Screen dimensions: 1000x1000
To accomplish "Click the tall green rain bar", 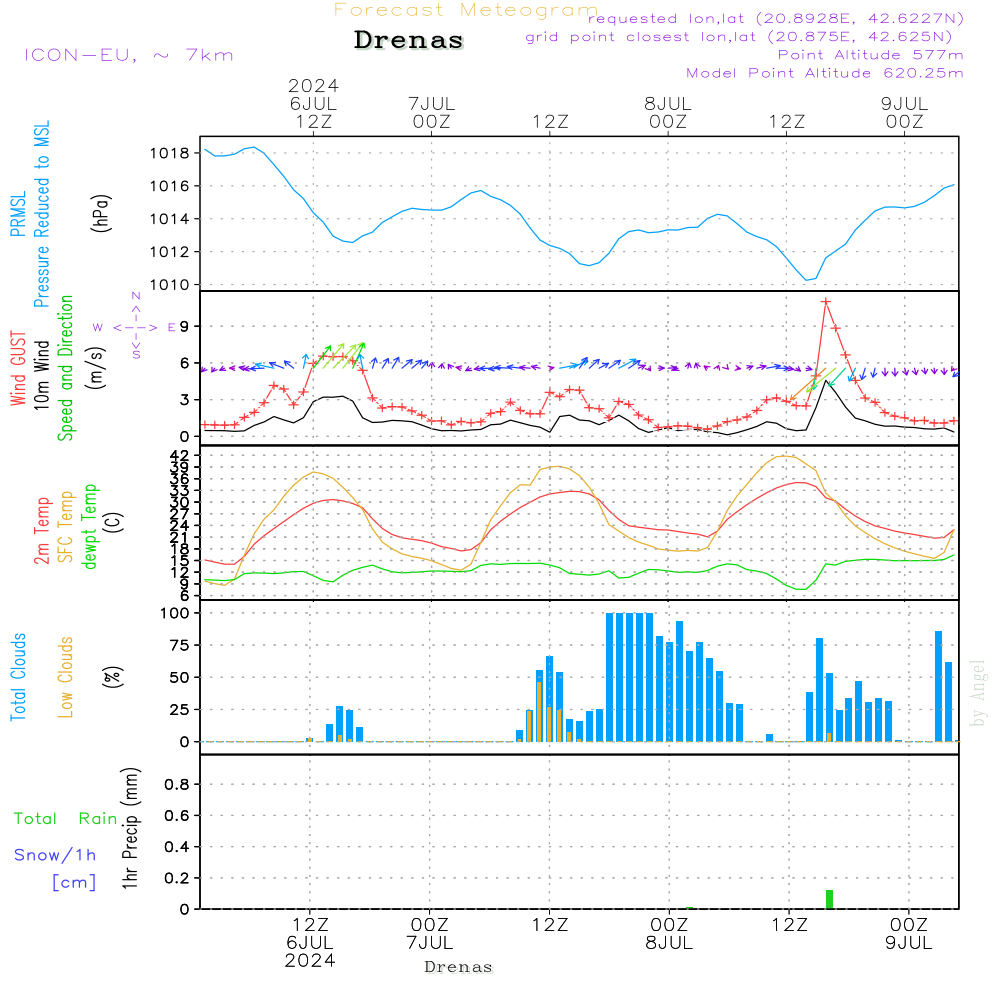I will (829, 899).
